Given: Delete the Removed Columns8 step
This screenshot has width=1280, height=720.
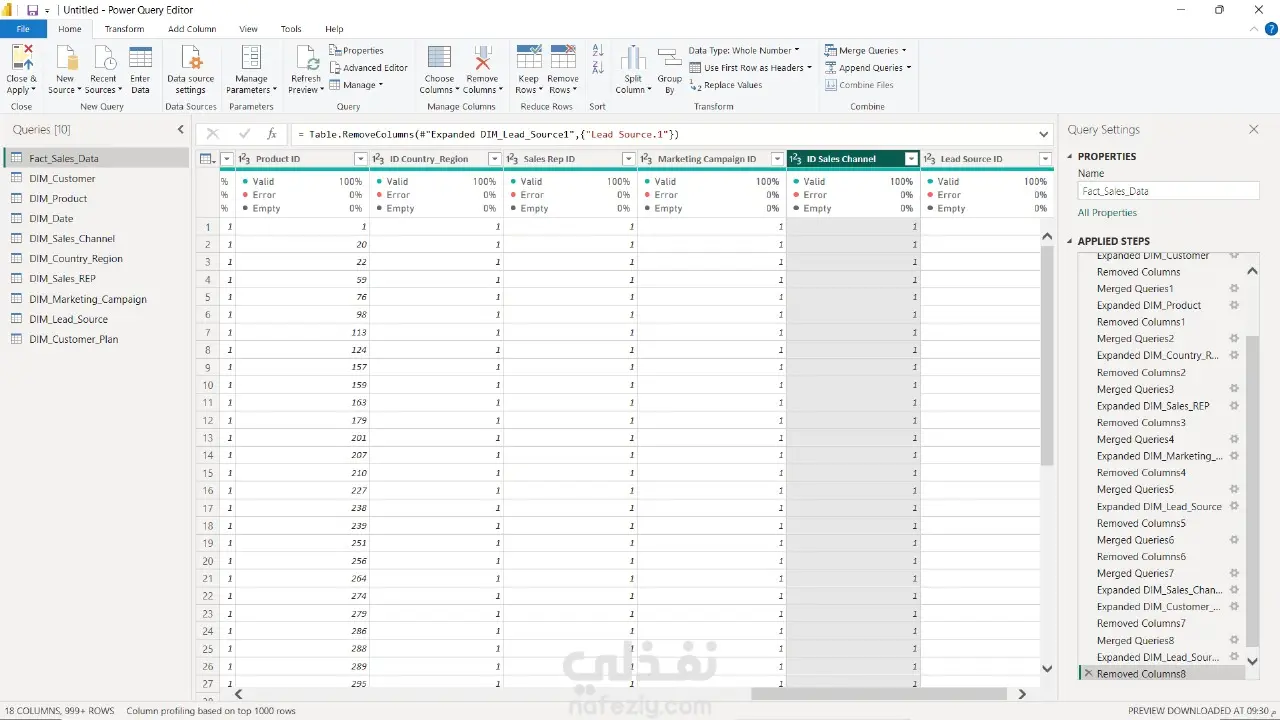Looking at the screenshot, I should point(1088,674).
